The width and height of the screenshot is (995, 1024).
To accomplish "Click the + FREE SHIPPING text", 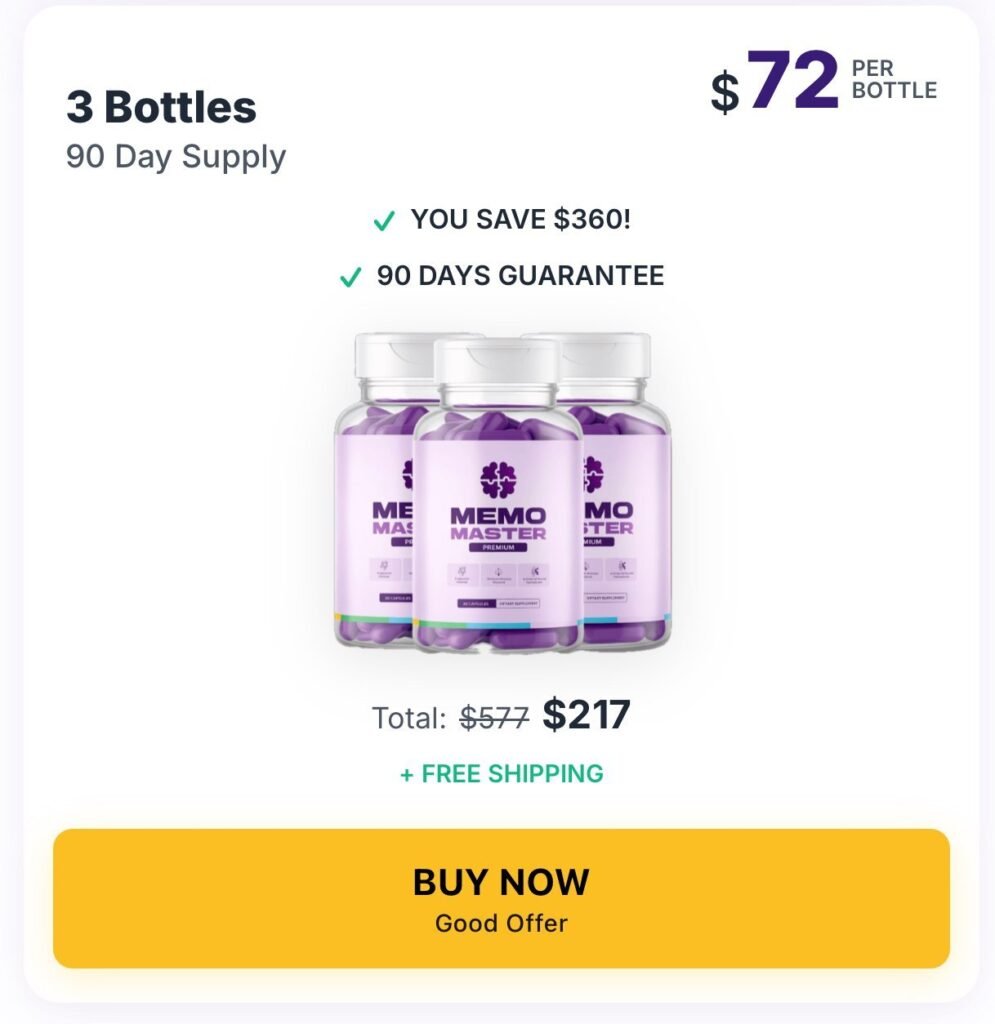I will pyautogui.click(x=501, y=774).
